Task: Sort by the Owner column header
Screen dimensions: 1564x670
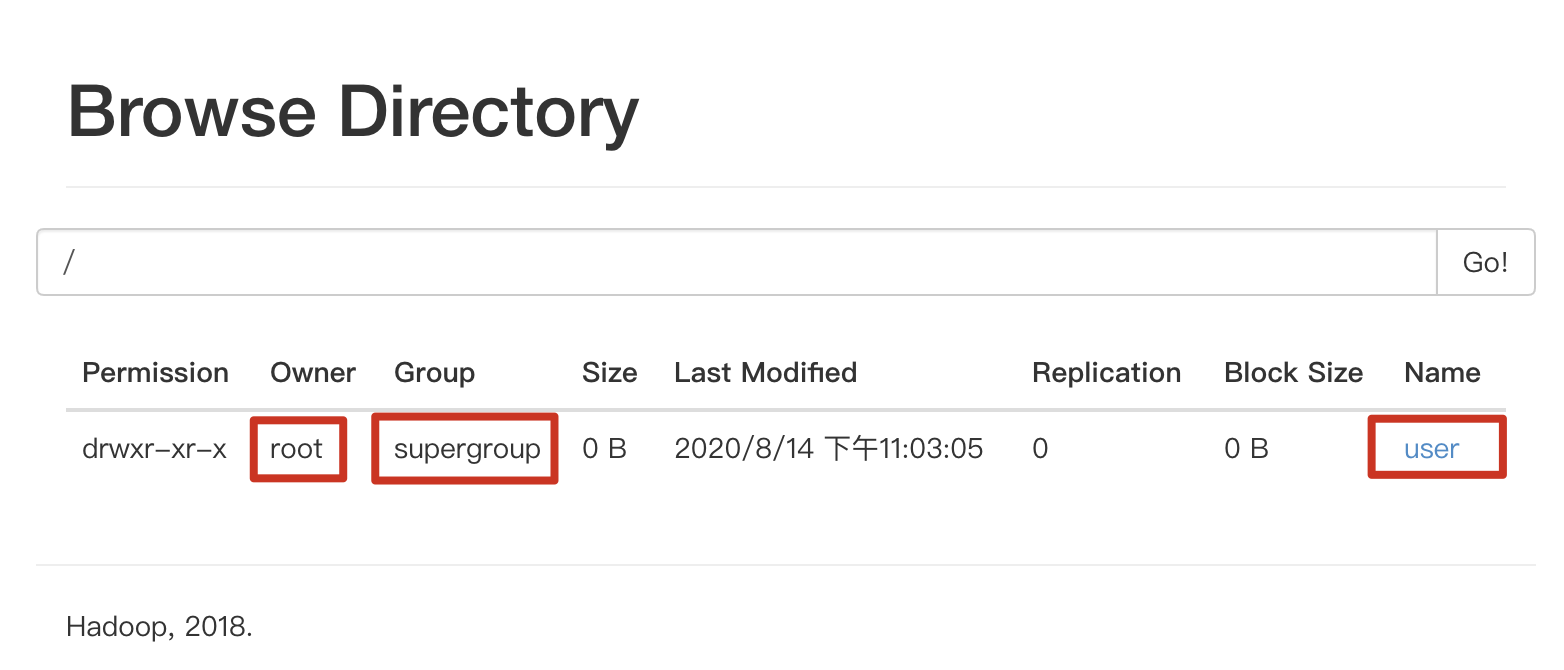Action: [x=312, y=372]
